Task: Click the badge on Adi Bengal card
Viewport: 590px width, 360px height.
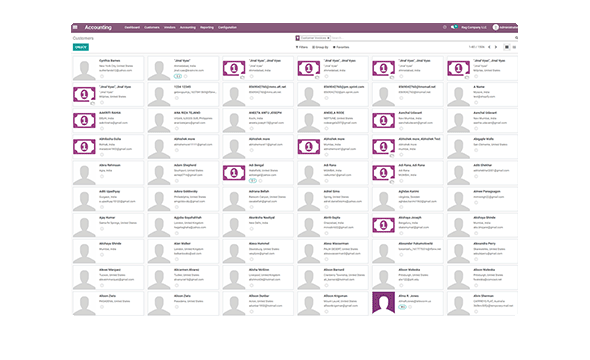Action: pos(253,181)
